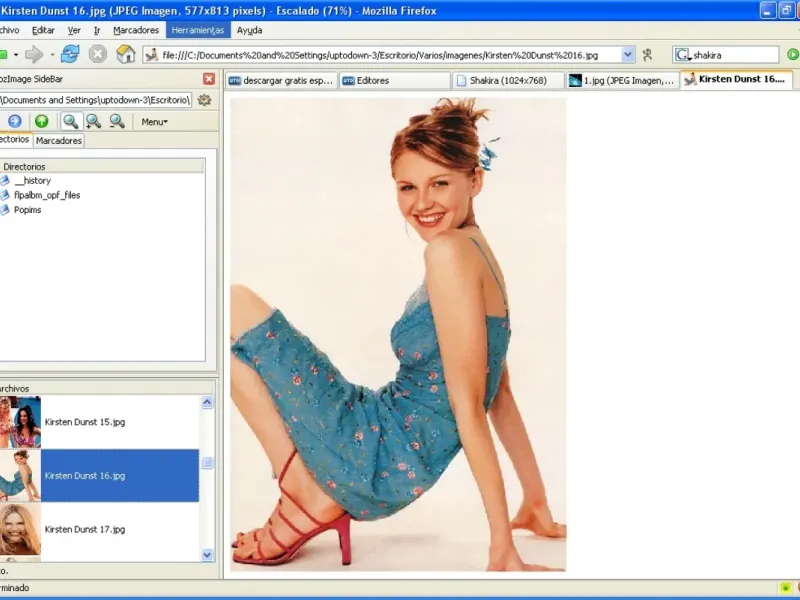Click the file URL in address bar
The image size is (800, 600).
pyautogui.click(x=380, y=55)
